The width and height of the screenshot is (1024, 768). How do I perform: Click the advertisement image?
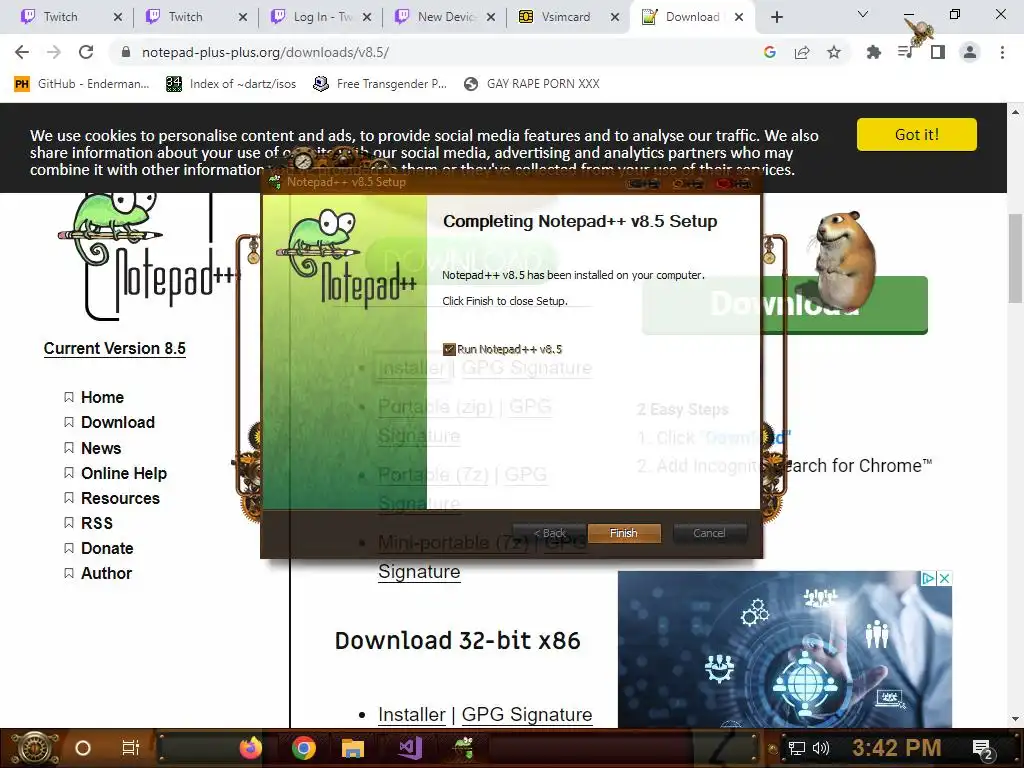coord(784,650)
